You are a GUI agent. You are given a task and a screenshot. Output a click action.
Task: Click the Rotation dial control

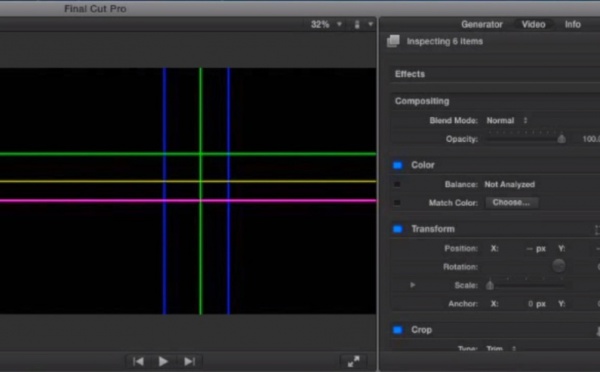[558, 266]
